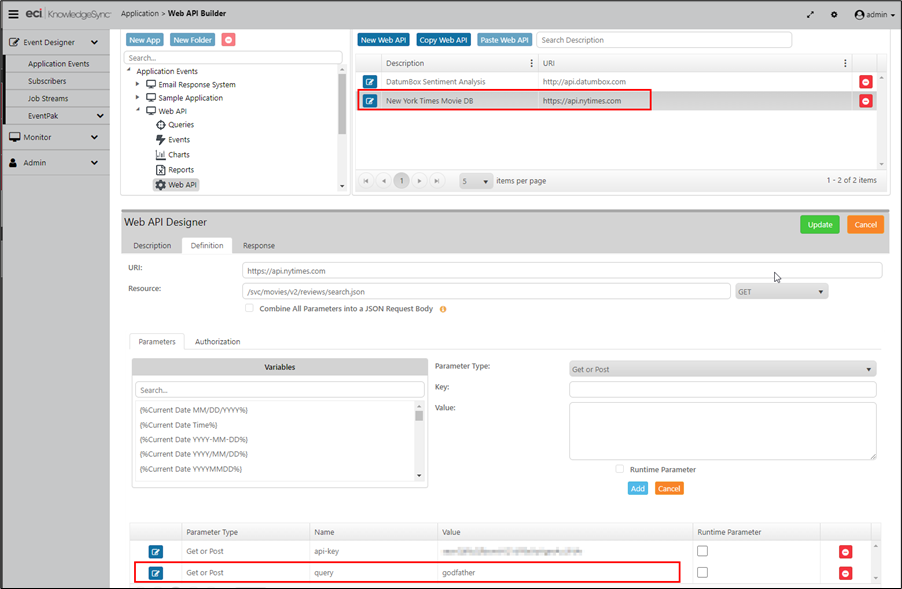
Task: Collapse the Web API tree node
Action: (x=137, y=110)
